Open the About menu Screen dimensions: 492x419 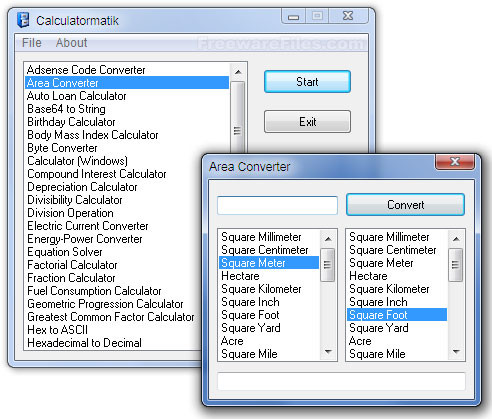coord(71,43)
